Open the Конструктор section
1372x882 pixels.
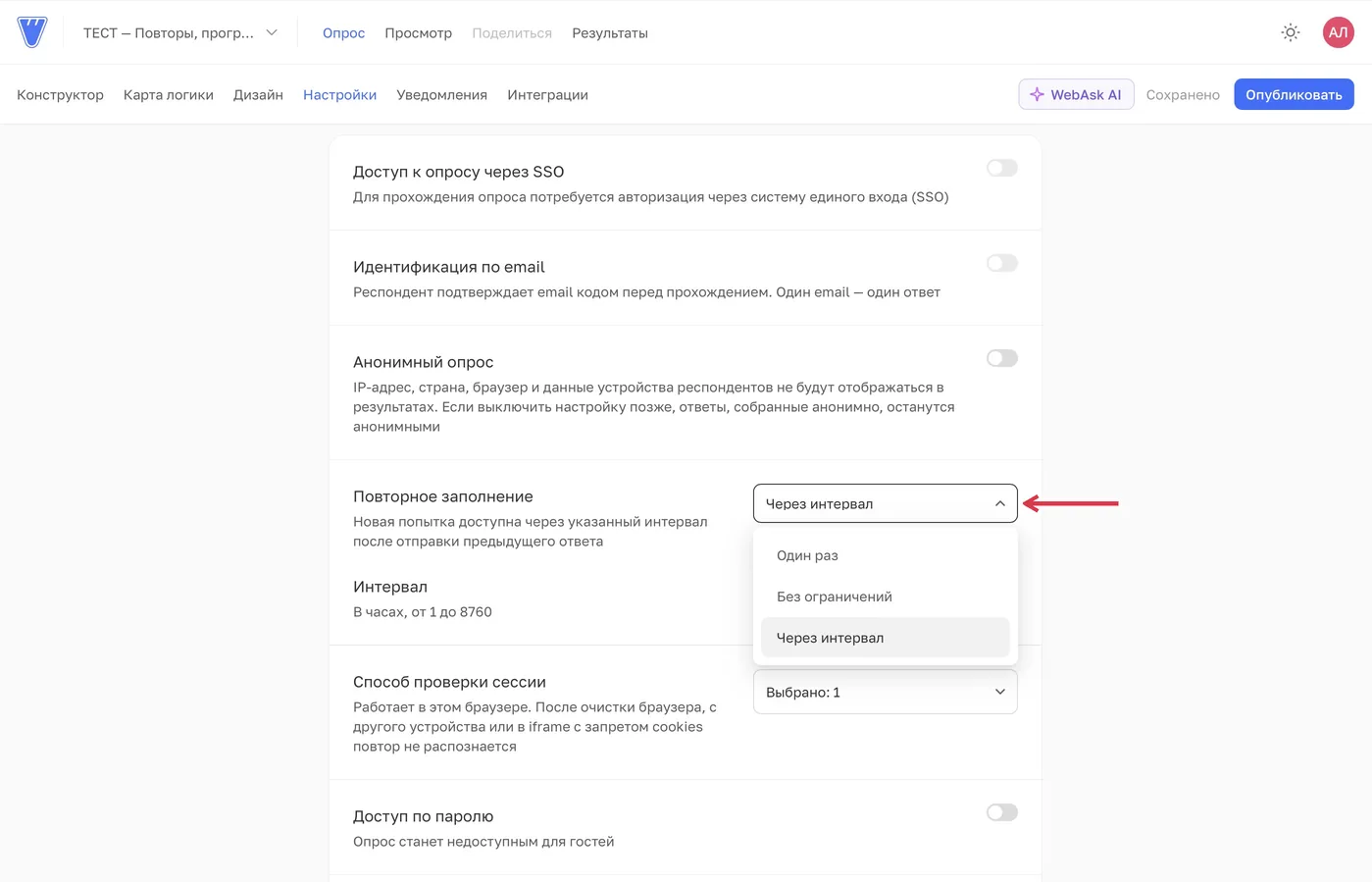(60, 95)
